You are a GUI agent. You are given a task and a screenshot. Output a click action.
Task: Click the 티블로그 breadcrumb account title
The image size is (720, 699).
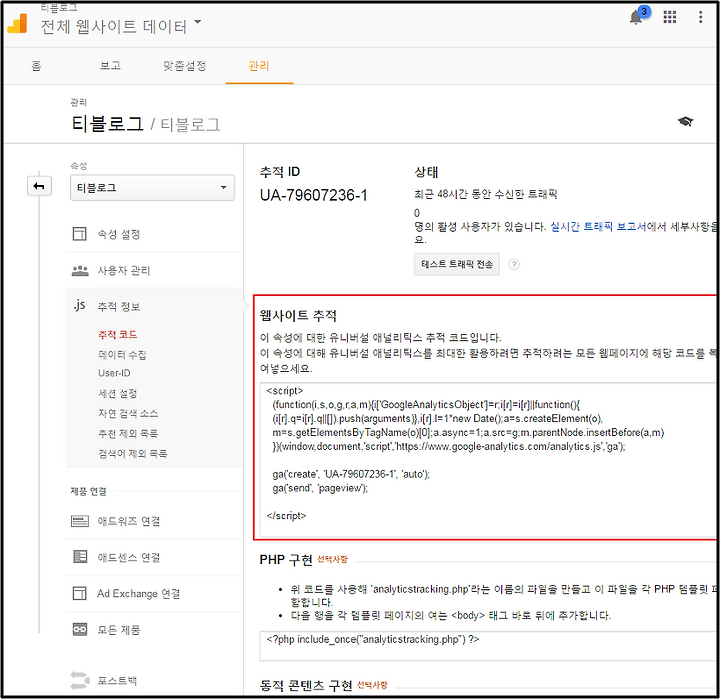107,124
